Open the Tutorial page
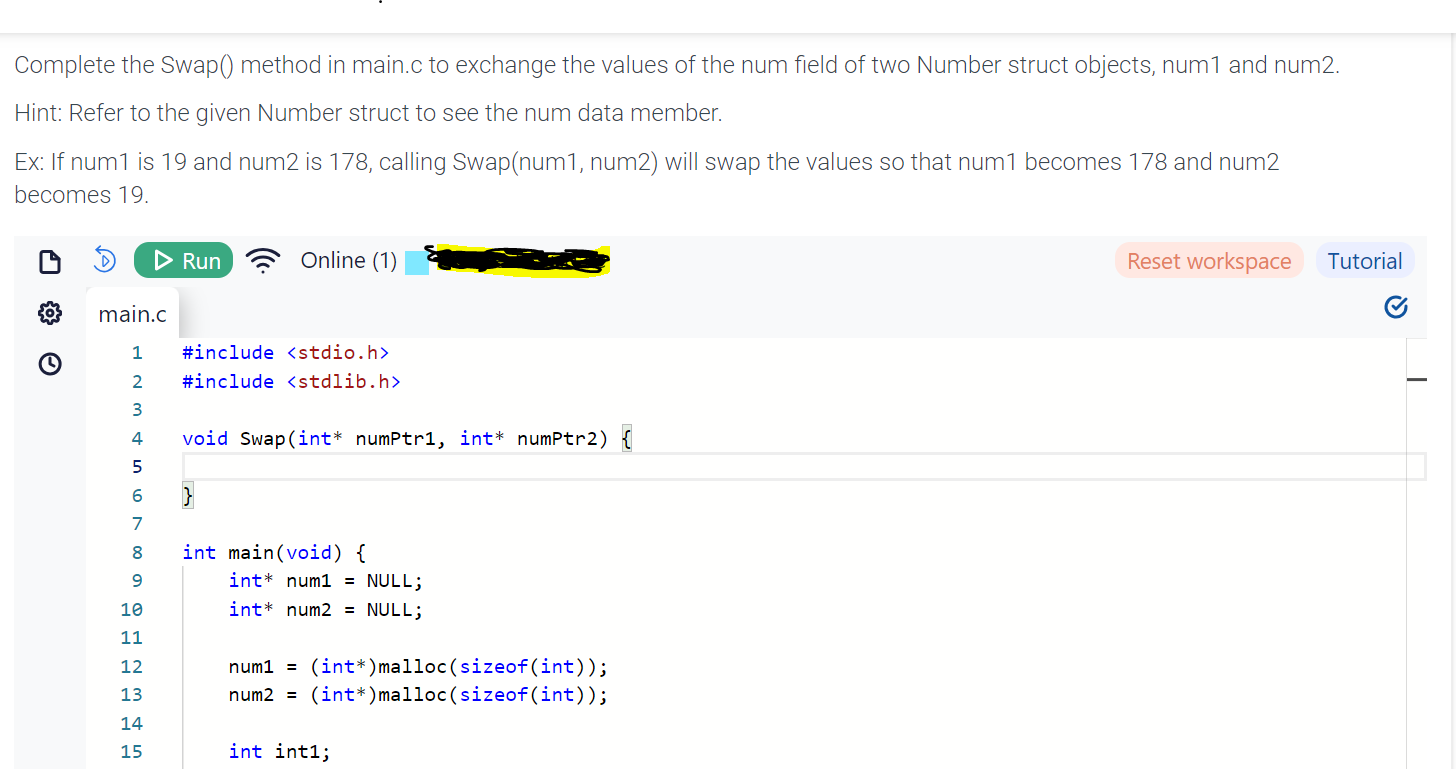1456x769 pixels. point(1365,260)
